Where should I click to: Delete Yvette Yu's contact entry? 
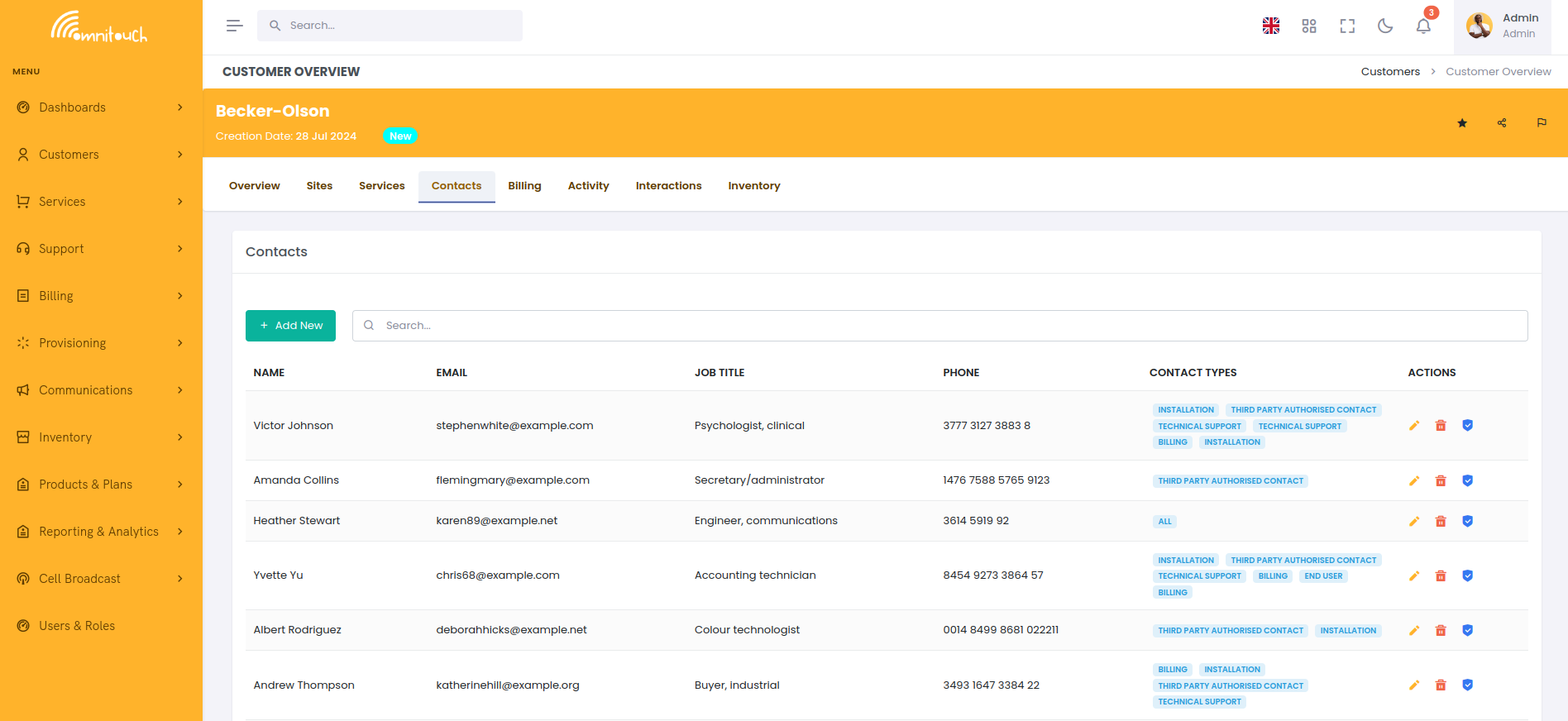pos(1441,575)
